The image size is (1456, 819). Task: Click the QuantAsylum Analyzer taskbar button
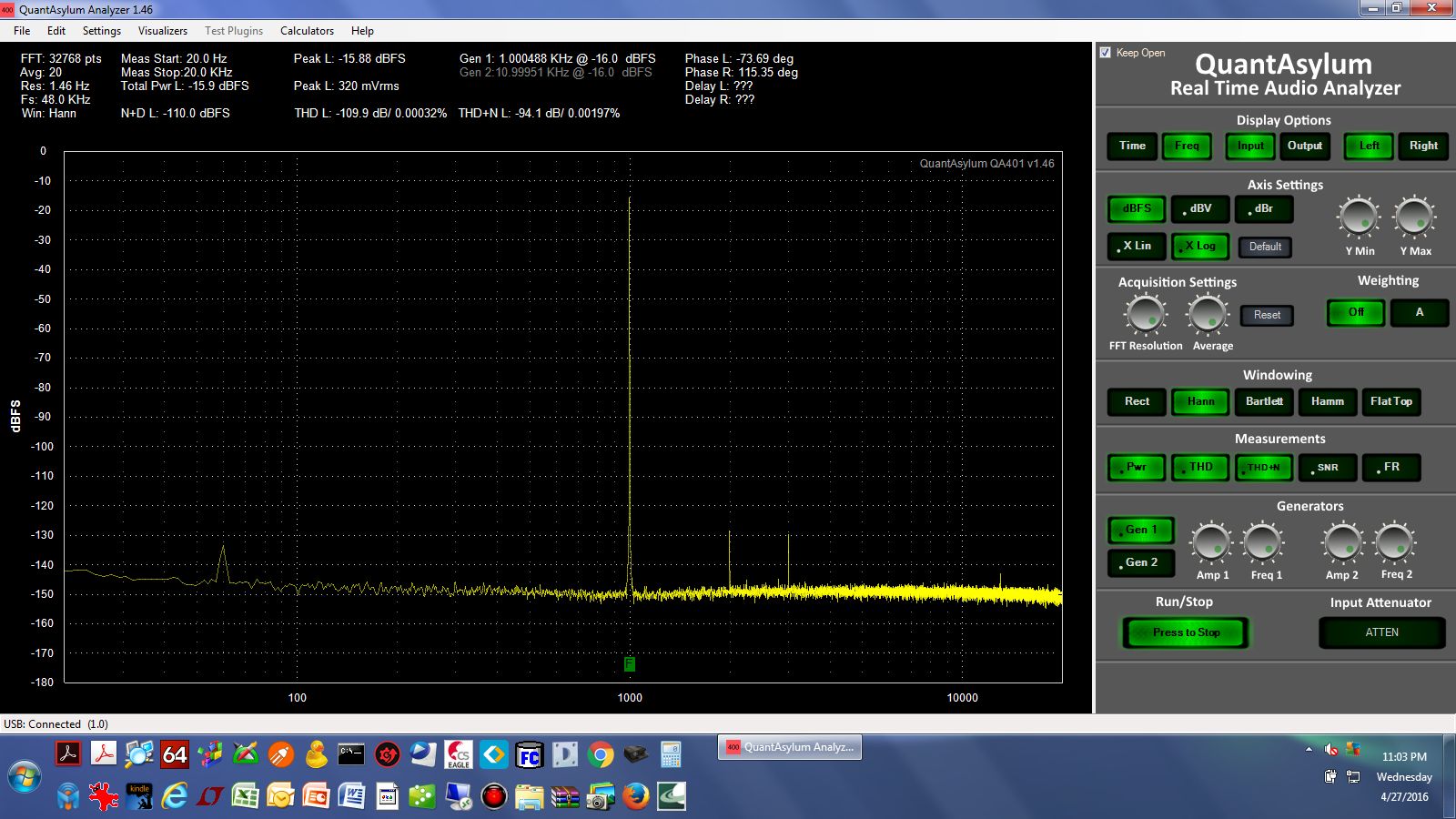tap(790, 747)
